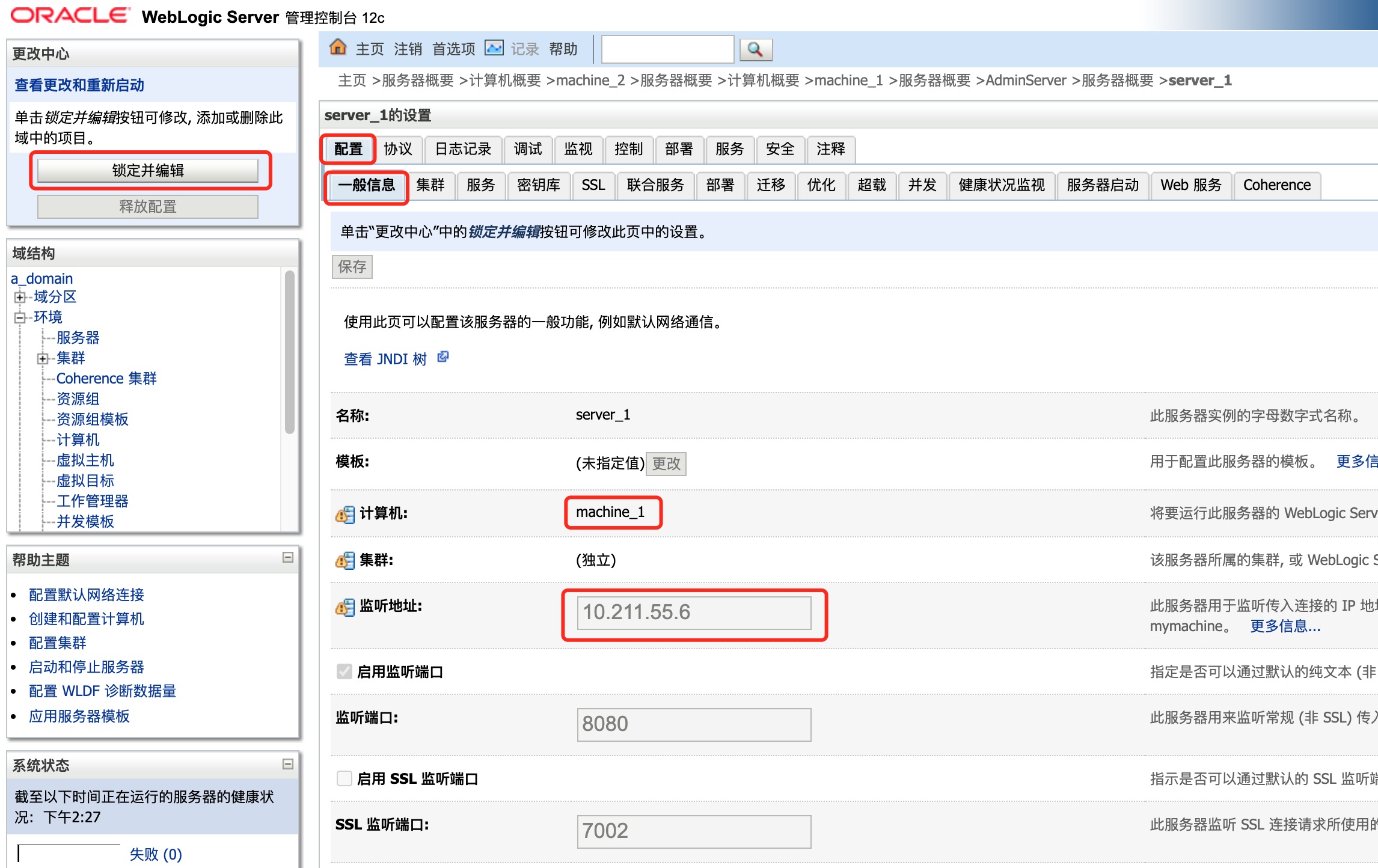Switch to the 日志记录 tab
Viewport: 1378px width, 868px height.
click(463, 149)
